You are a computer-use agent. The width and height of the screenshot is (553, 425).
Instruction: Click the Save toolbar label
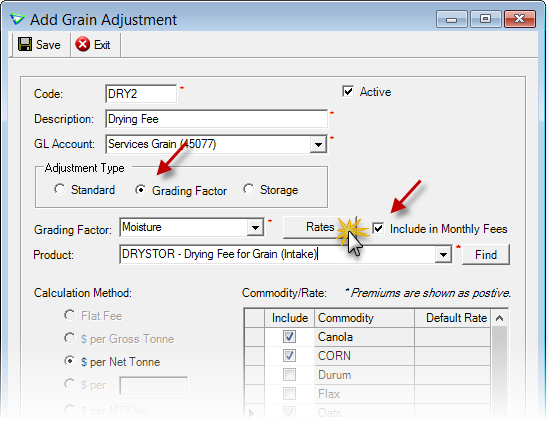pos(48,45)
